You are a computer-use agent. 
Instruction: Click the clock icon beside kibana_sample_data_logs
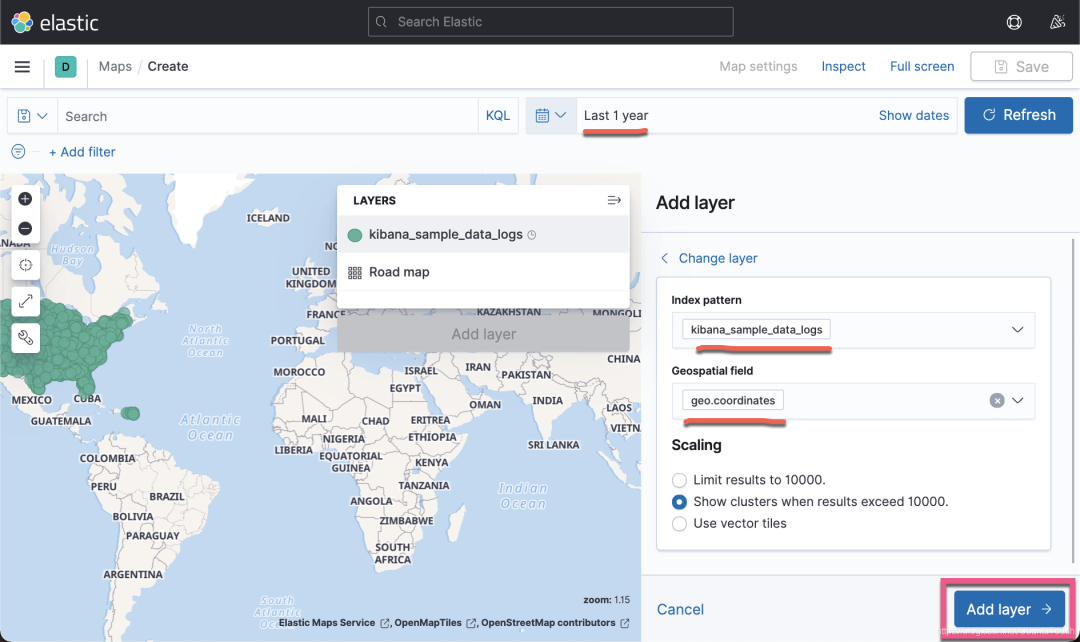point(532,235)
